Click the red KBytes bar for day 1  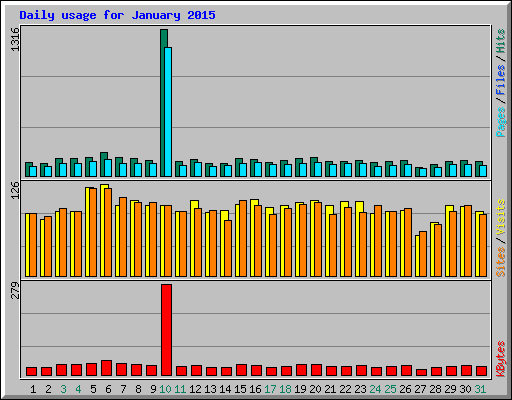31,371
